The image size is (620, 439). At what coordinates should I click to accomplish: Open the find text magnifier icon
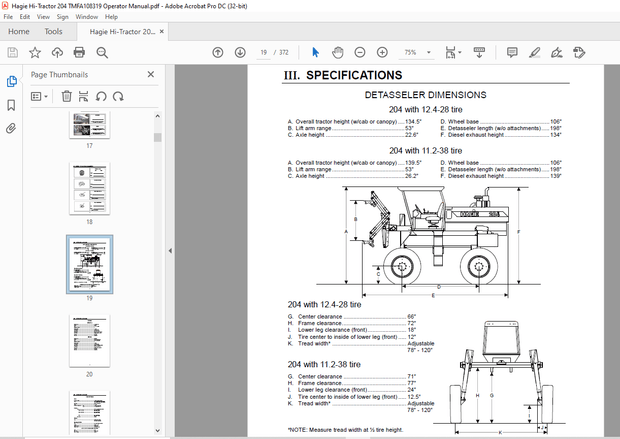[x=102, y=53]
